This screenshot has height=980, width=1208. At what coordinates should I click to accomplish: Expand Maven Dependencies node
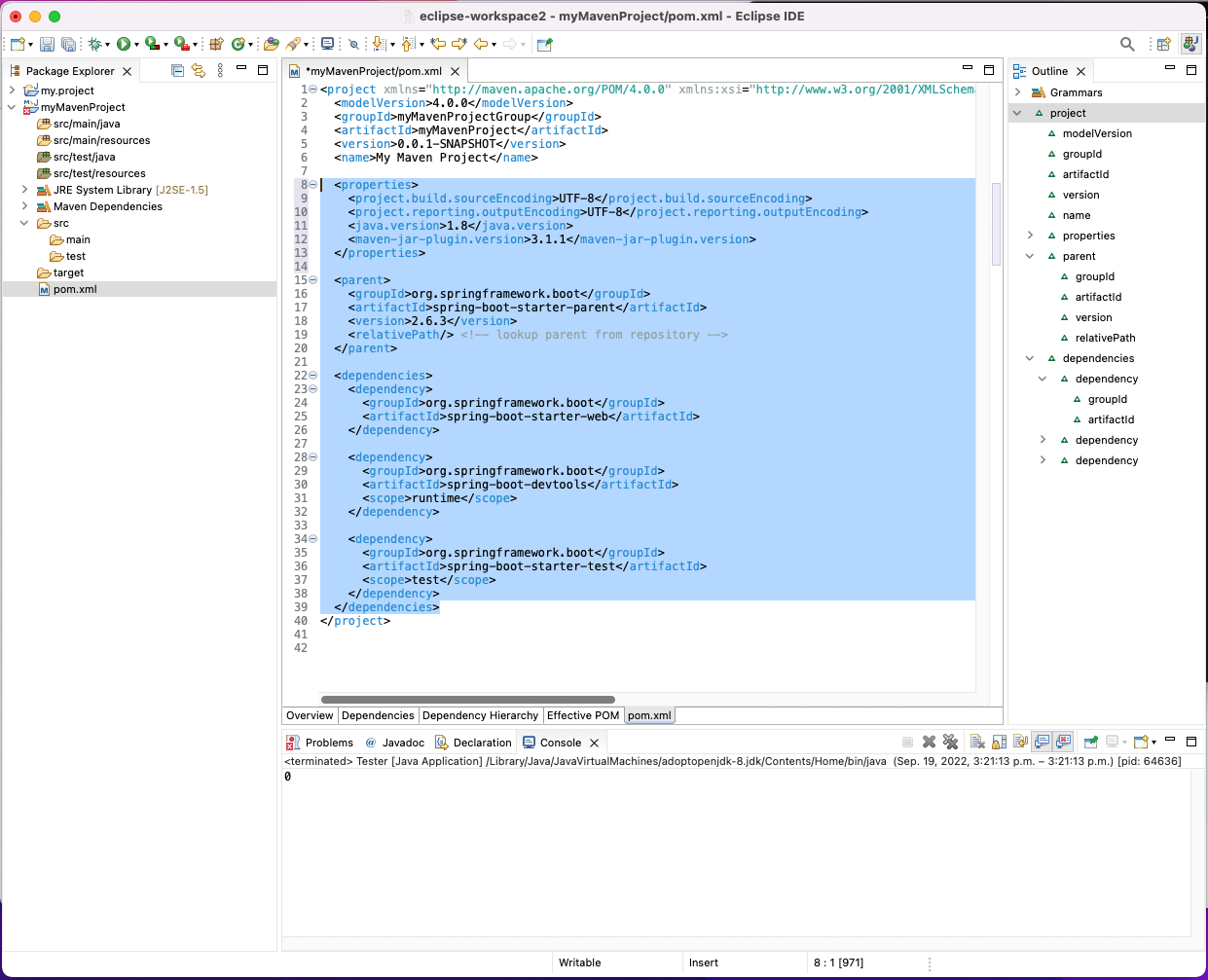click(24, 206)
